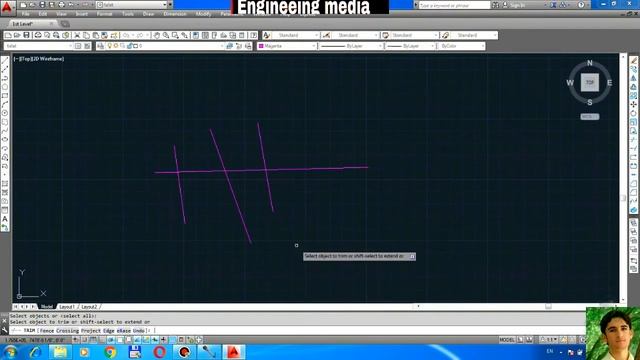Open the Text Style icon next to Standard
The height and width of the screenshot is (360, 640).
click(x=267, y=36)
